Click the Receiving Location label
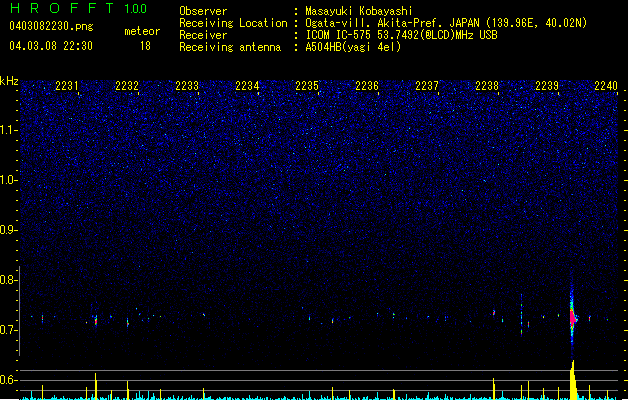 (233, 23)
